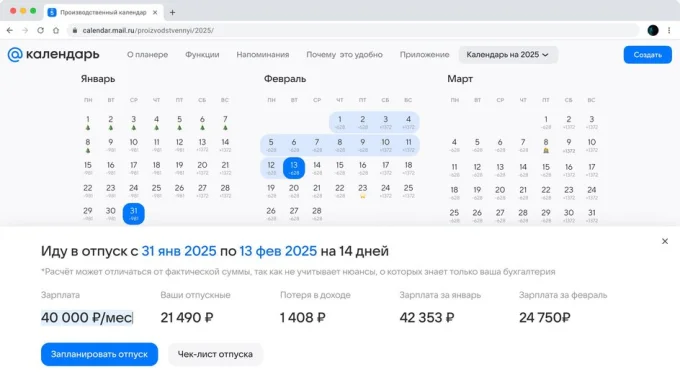Close the vacation calculation panel

pyautogui.click(x=665, y=241)
